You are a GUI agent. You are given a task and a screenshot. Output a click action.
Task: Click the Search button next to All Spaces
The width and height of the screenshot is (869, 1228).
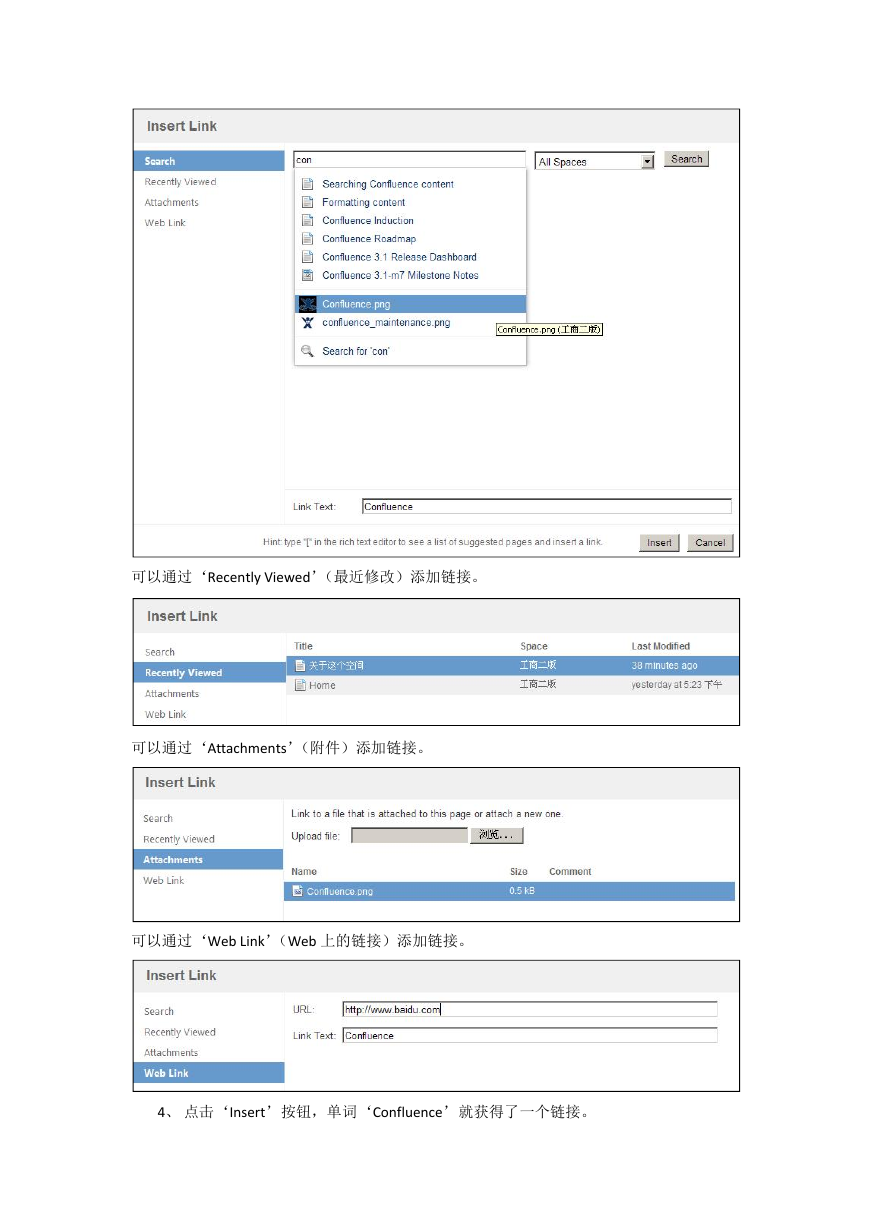(x=687, y=159)
